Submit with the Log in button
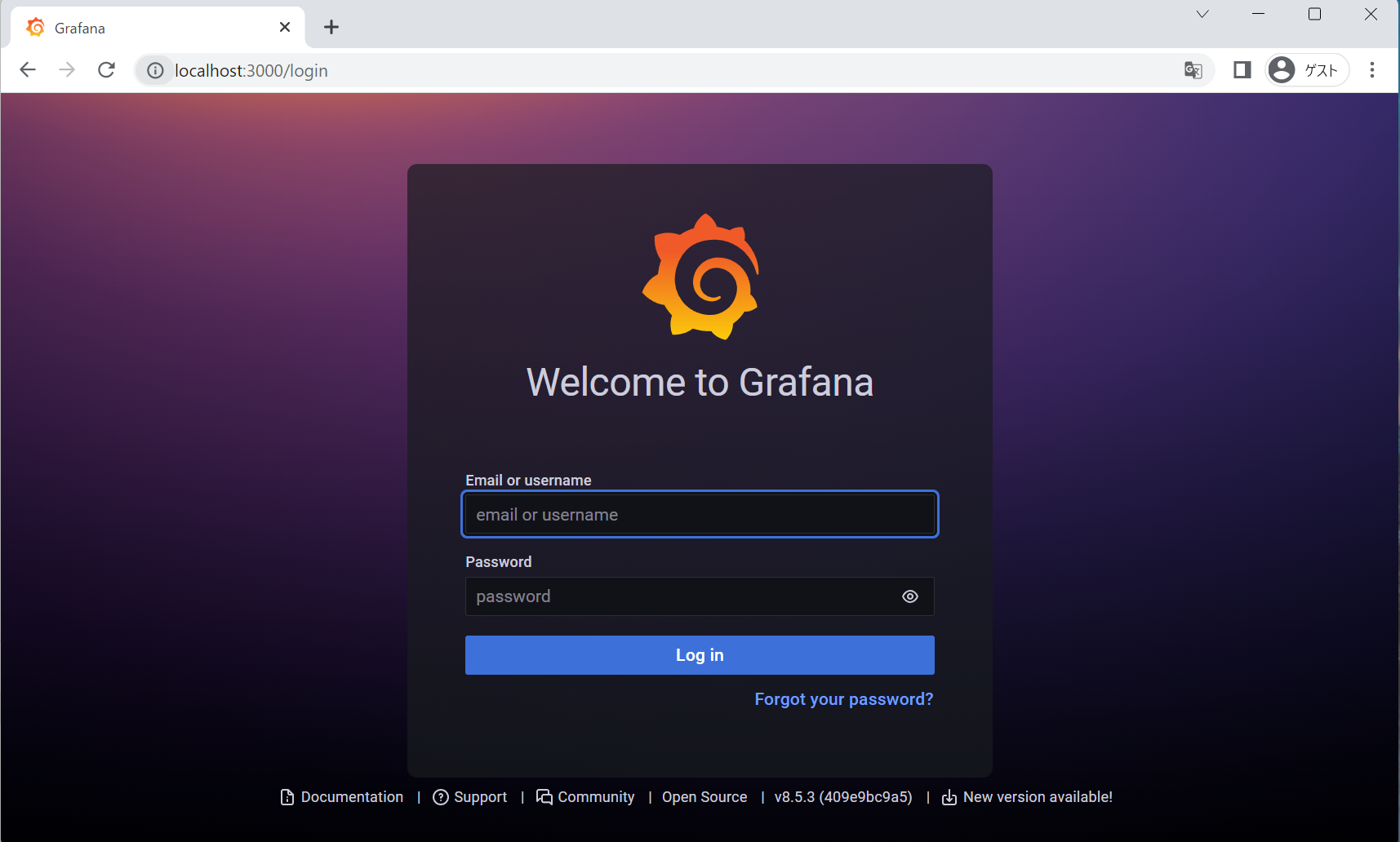The image size is (1400, 842). pyautogui.click(x=700, y=655)
